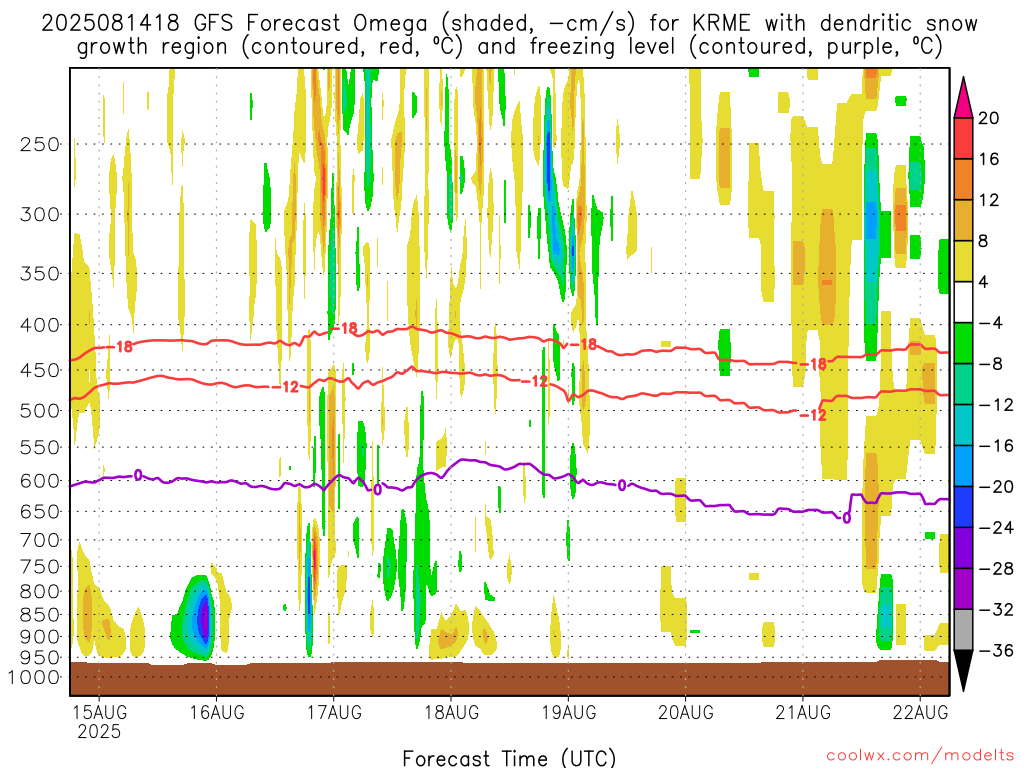Click the 300 pressure level label
Image resolution: width=1024 pixels, height=768 pixels.
(x=40, y=214)
